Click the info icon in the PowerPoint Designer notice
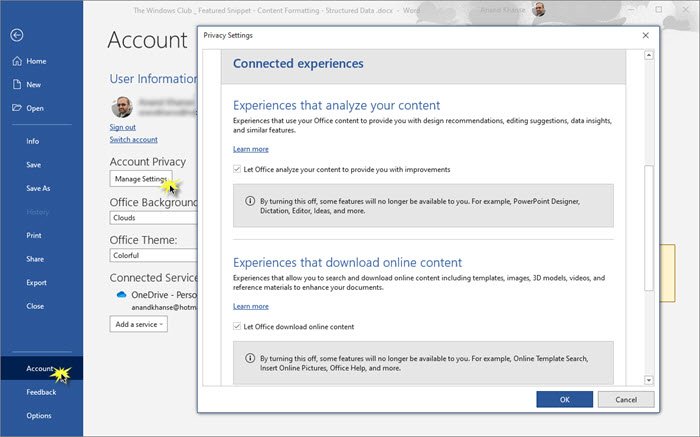The width and height of the screenshot is (700, 437). [x=250, y=201]
